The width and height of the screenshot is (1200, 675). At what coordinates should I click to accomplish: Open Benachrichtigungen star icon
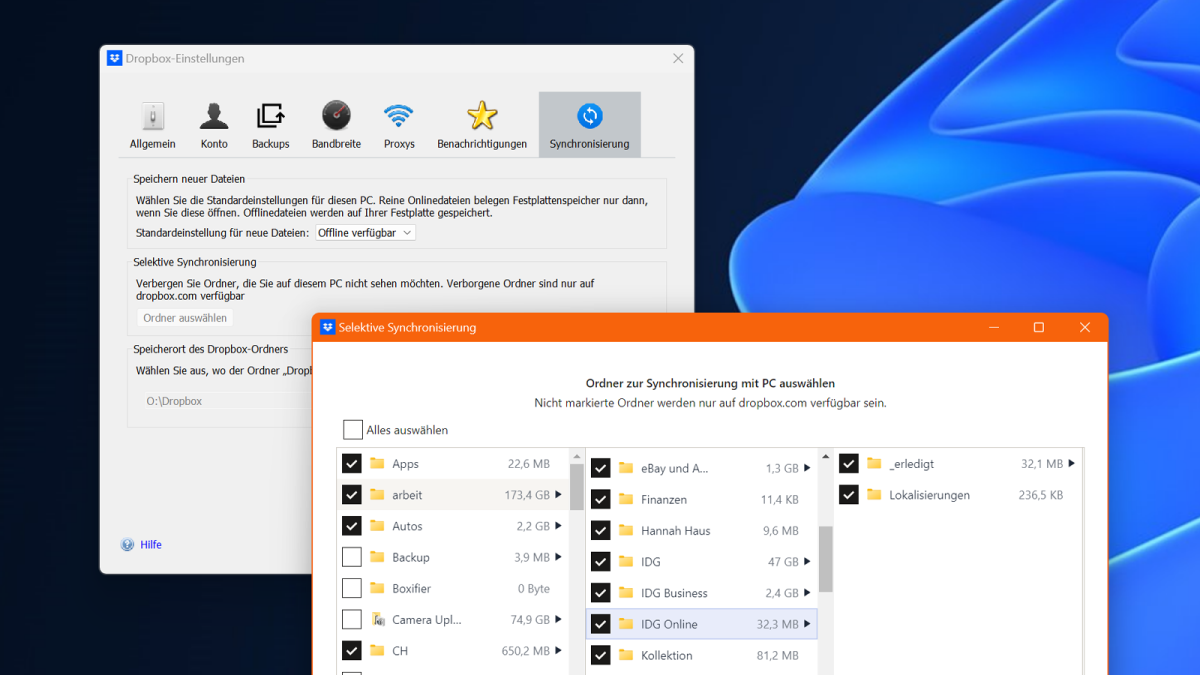click(482, 116)
